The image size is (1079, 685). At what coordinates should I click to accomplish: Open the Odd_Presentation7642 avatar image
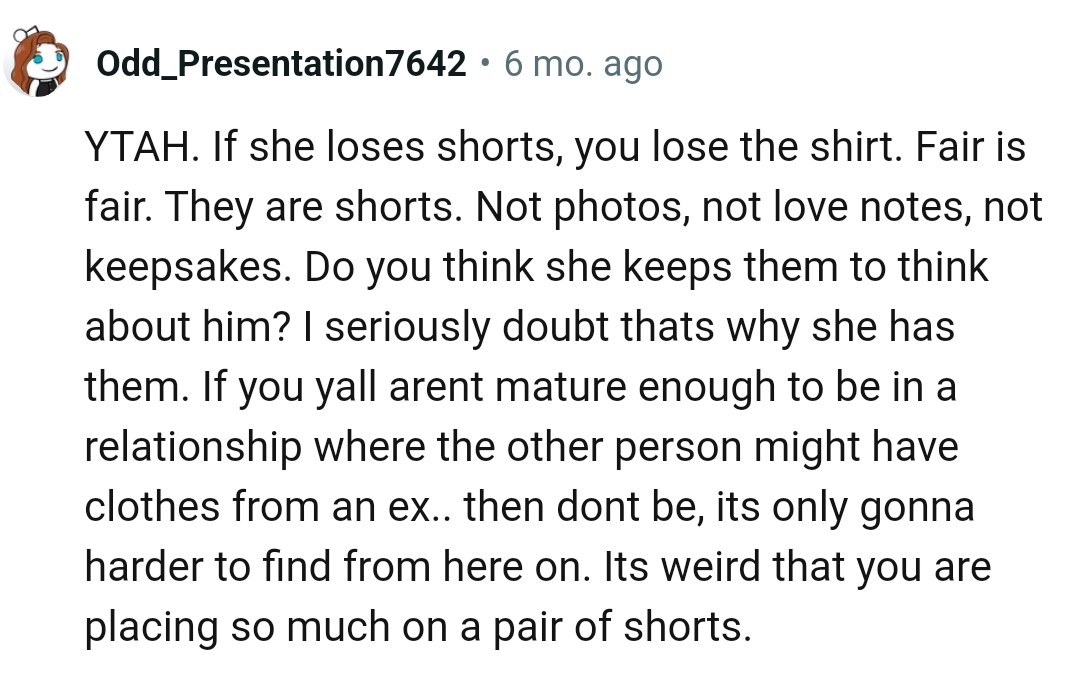pyautogui.click(x=38, y=62)
